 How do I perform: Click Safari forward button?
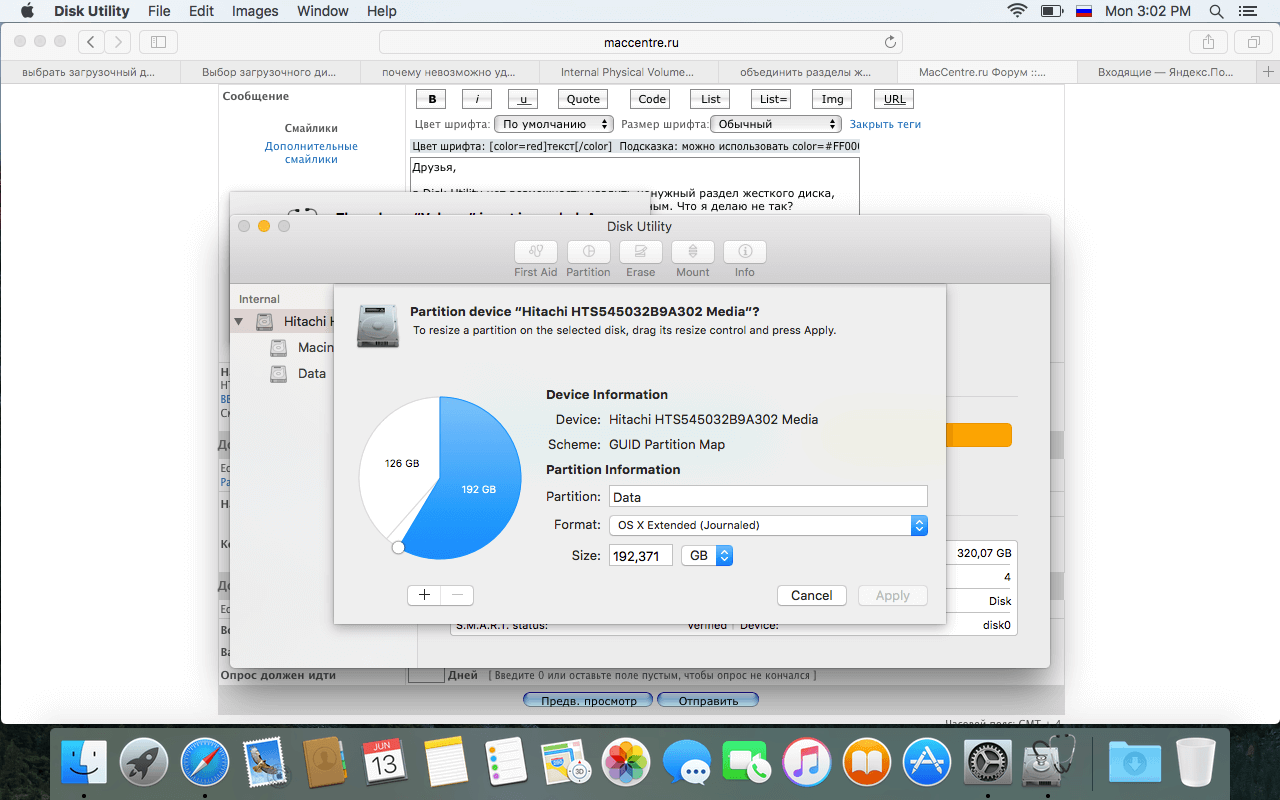pyautogui.click(x=119, y=41)
